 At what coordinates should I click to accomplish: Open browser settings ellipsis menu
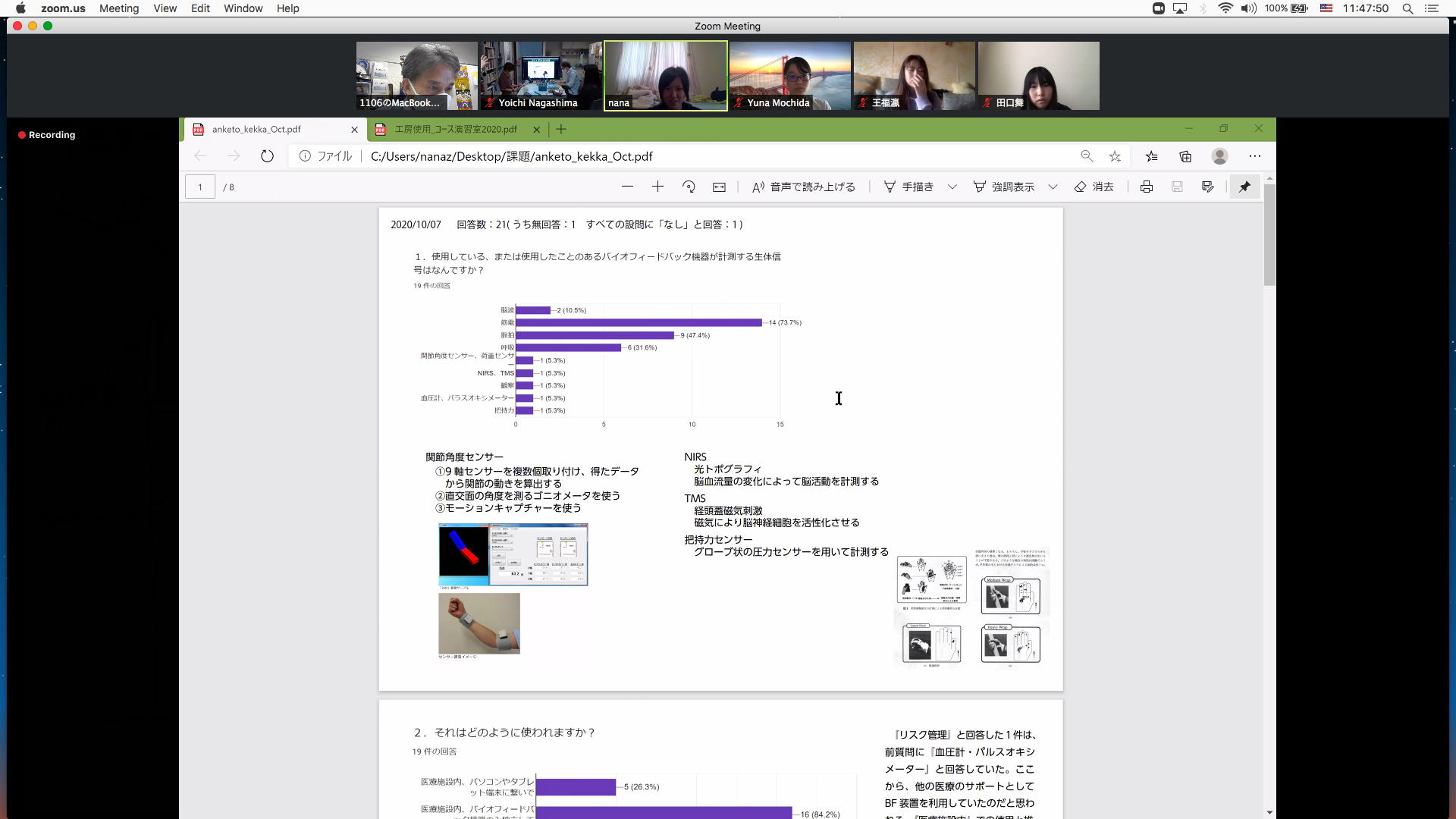tap(1255, 156)
